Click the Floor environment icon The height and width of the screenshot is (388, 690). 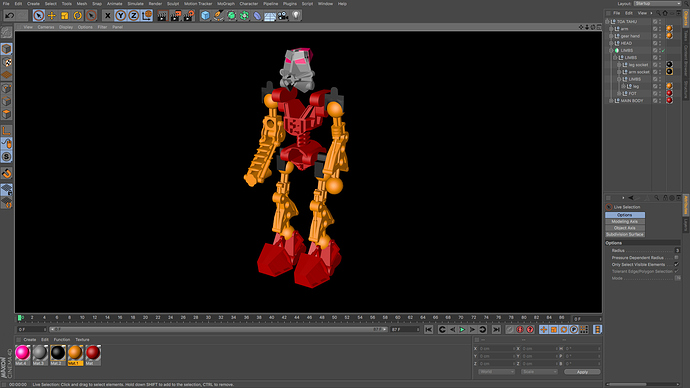coord(270,16)
